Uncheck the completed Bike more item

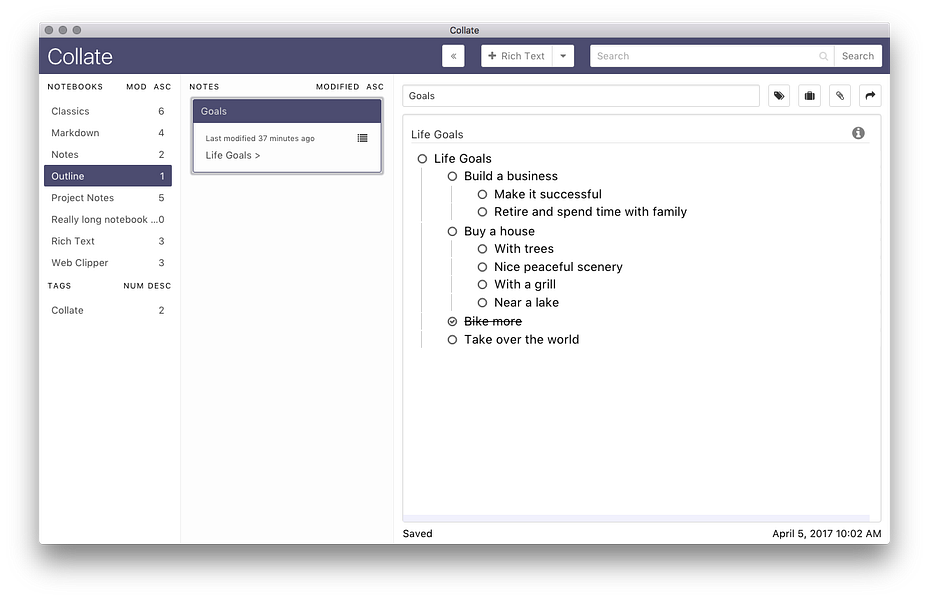click(x=452, y=322)
